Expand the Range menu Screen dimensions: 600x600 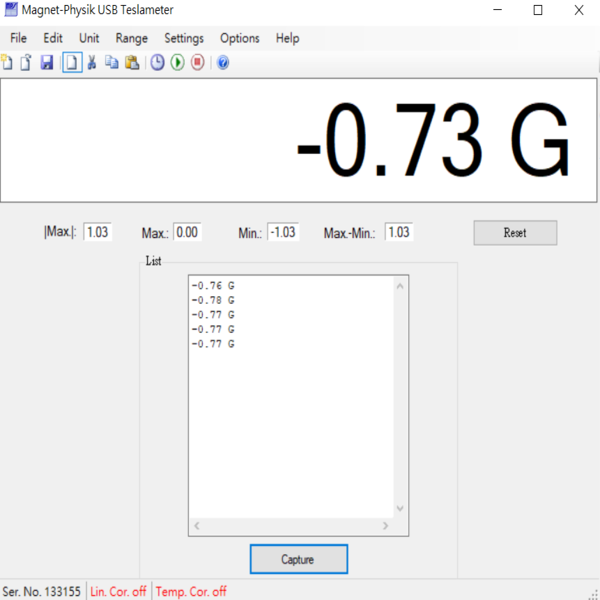point(131,38)
